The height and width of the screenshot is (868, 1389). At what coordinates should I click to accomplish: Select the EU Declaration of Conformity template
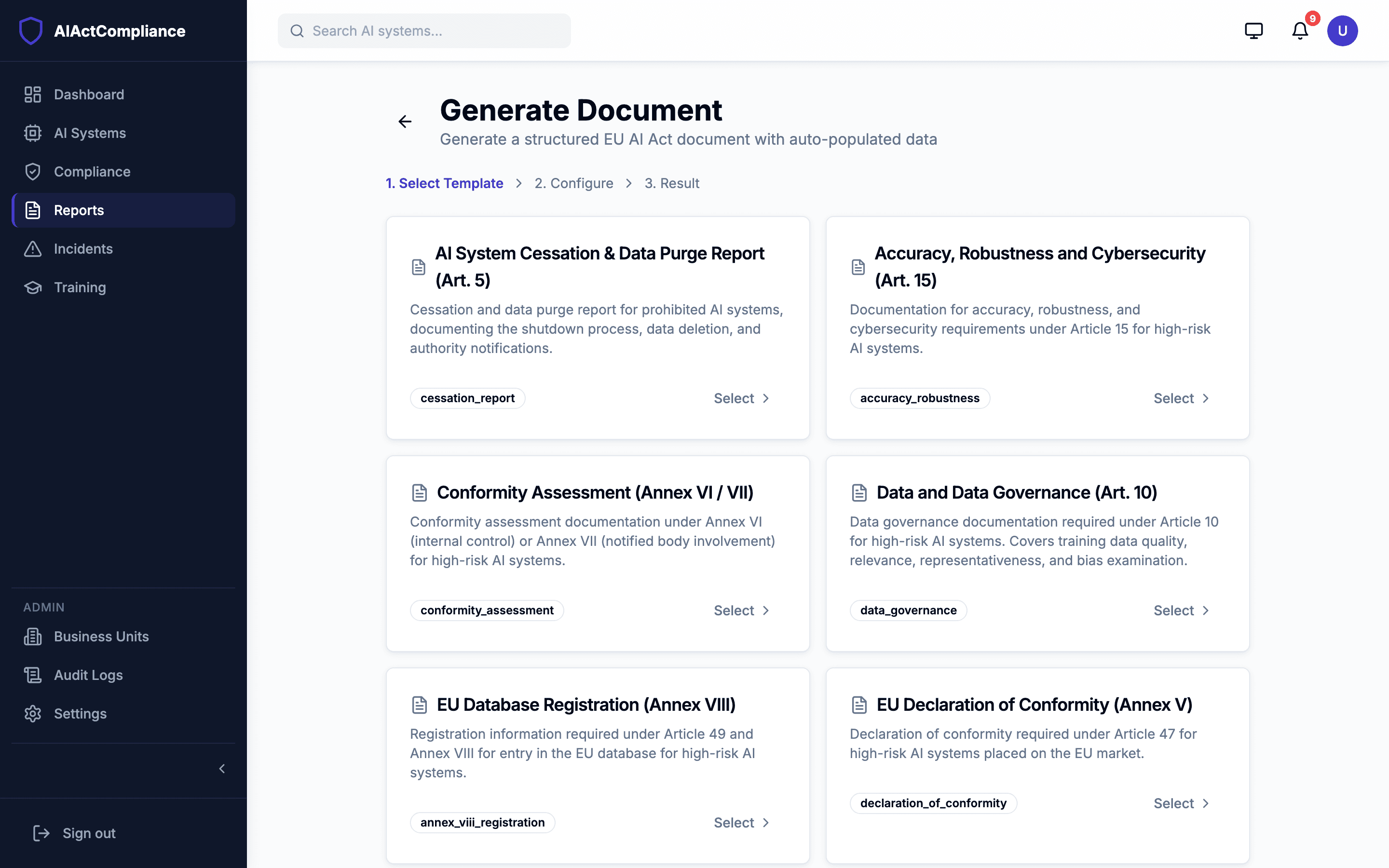(1181, 802)
